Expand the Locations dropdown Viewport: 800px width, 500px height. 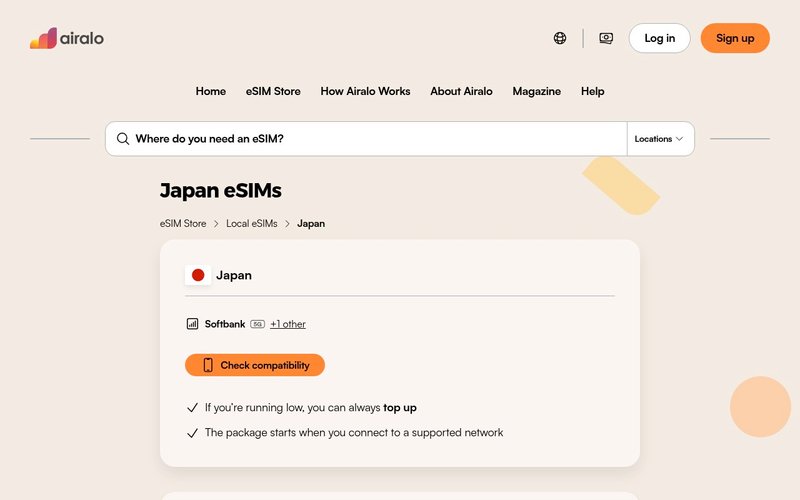pos(659,139)
